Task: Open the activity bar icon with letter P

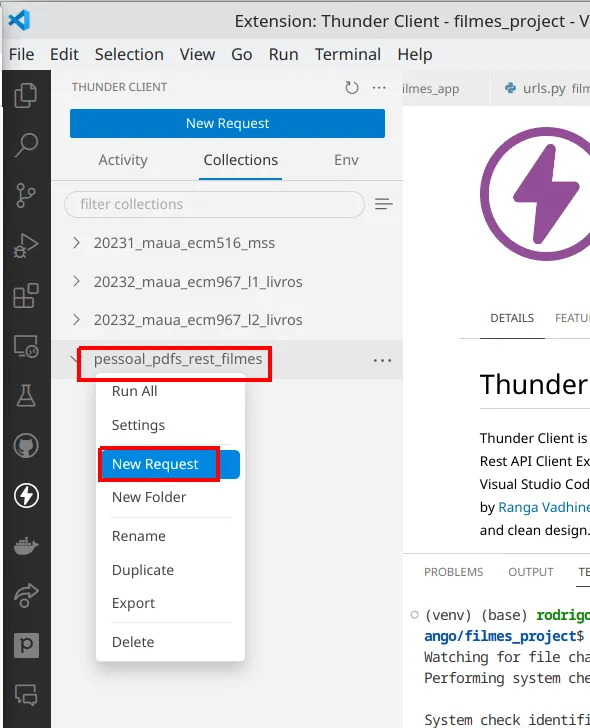Action: (x=26, y=645)
